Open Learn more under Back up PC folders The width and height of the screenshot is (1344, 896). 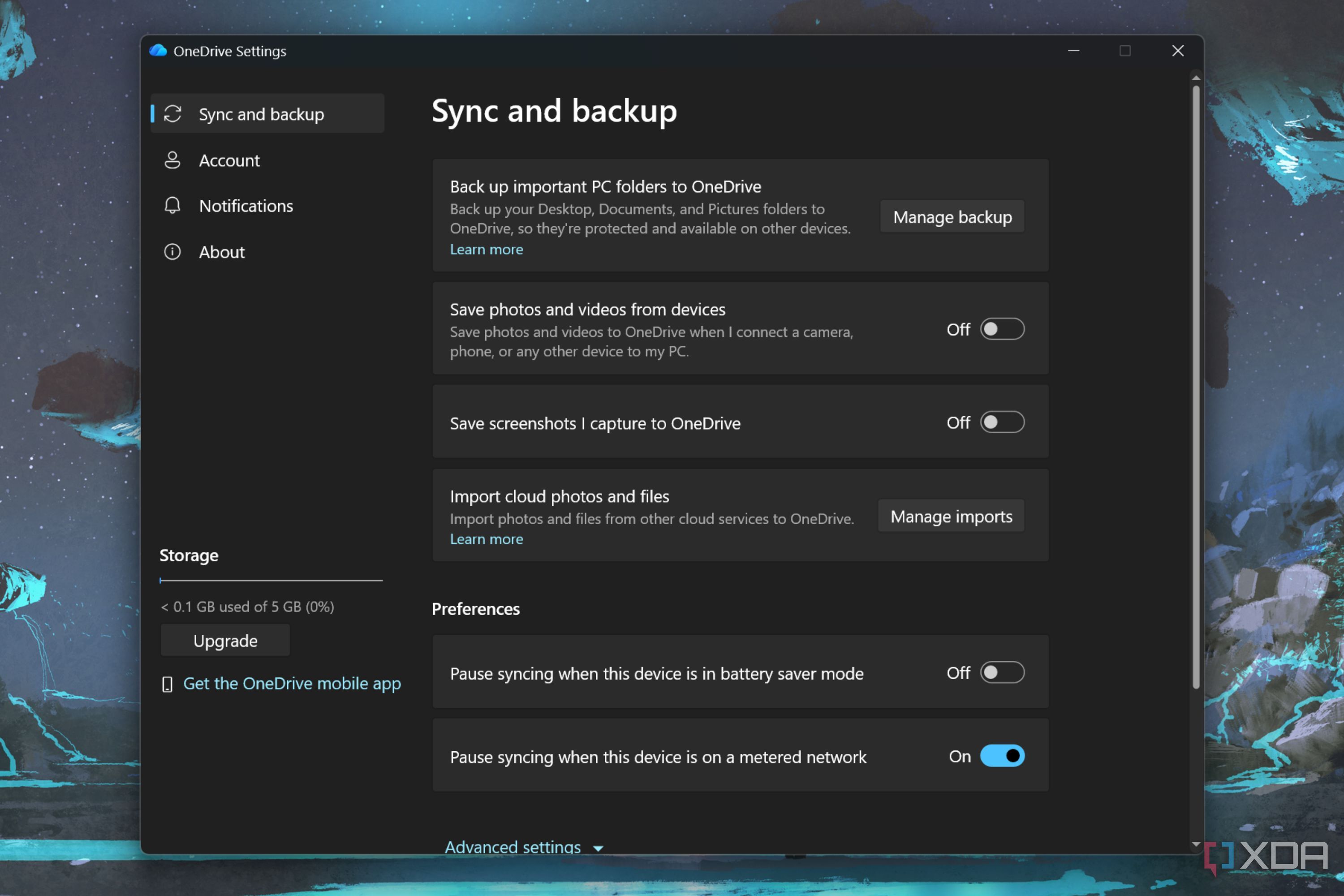[486, 250]
